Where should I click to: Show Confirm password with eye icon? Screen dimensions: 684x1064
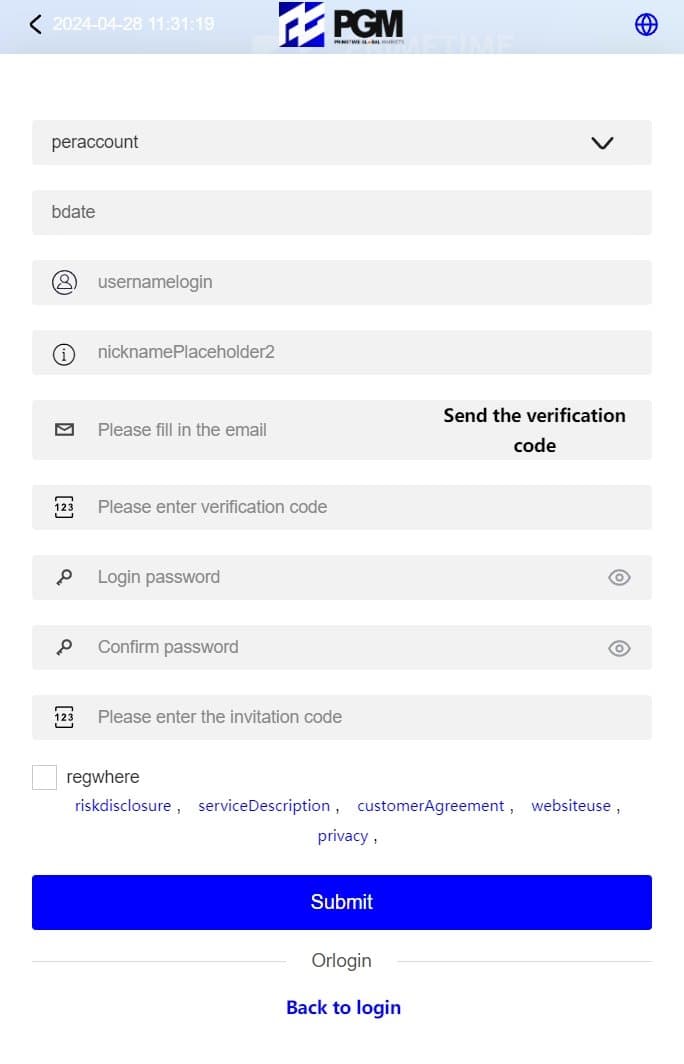click(x=619, y=648)
